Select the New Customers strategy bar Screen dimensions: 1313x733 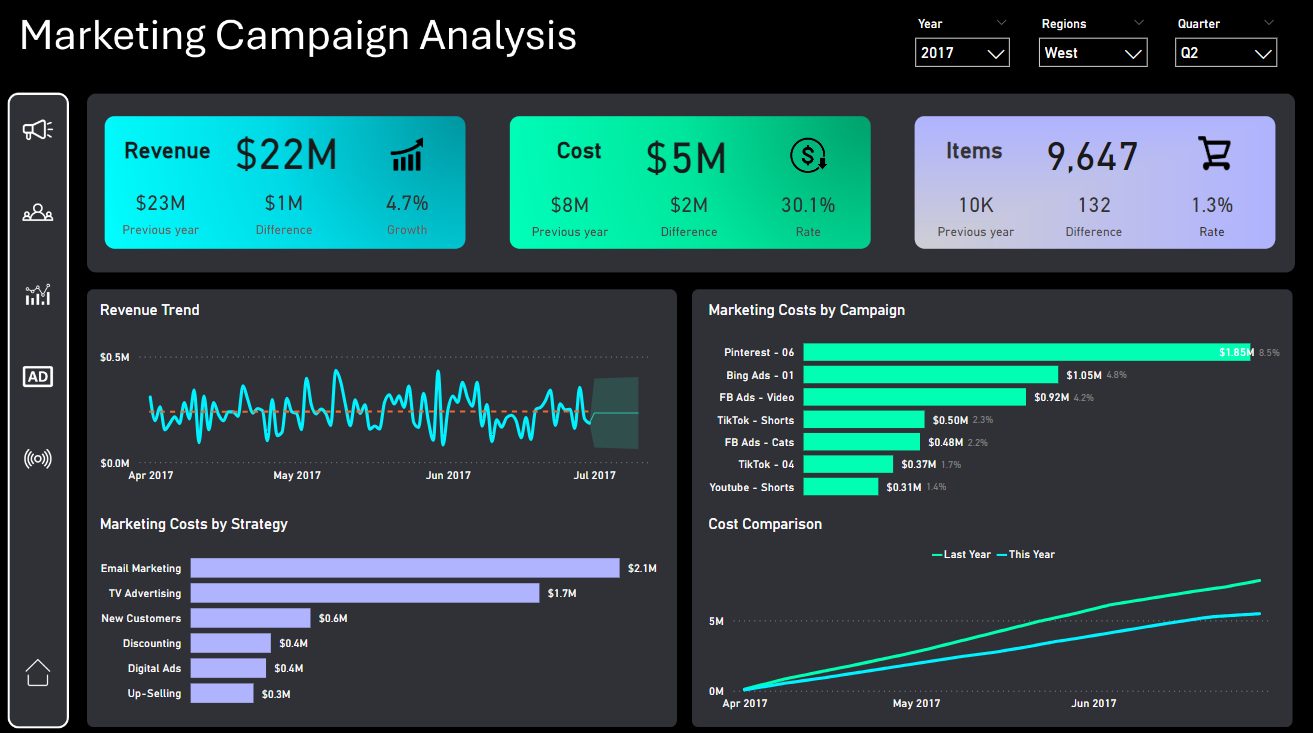[x=251, y=618]
